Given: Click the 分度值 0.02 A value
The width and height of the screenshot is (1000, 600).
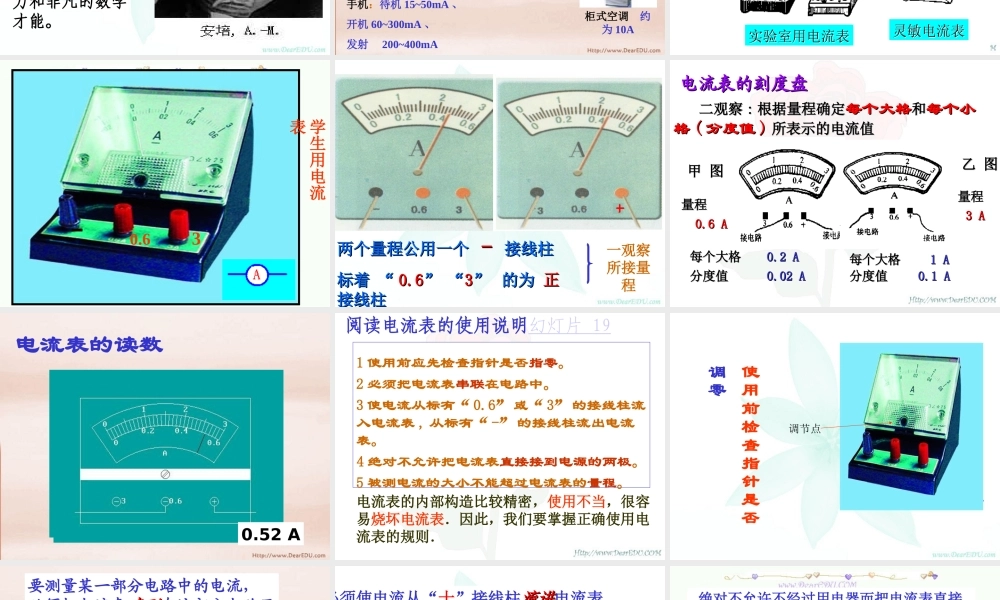Looking at the screenshot, I should [x=786, y=276].
